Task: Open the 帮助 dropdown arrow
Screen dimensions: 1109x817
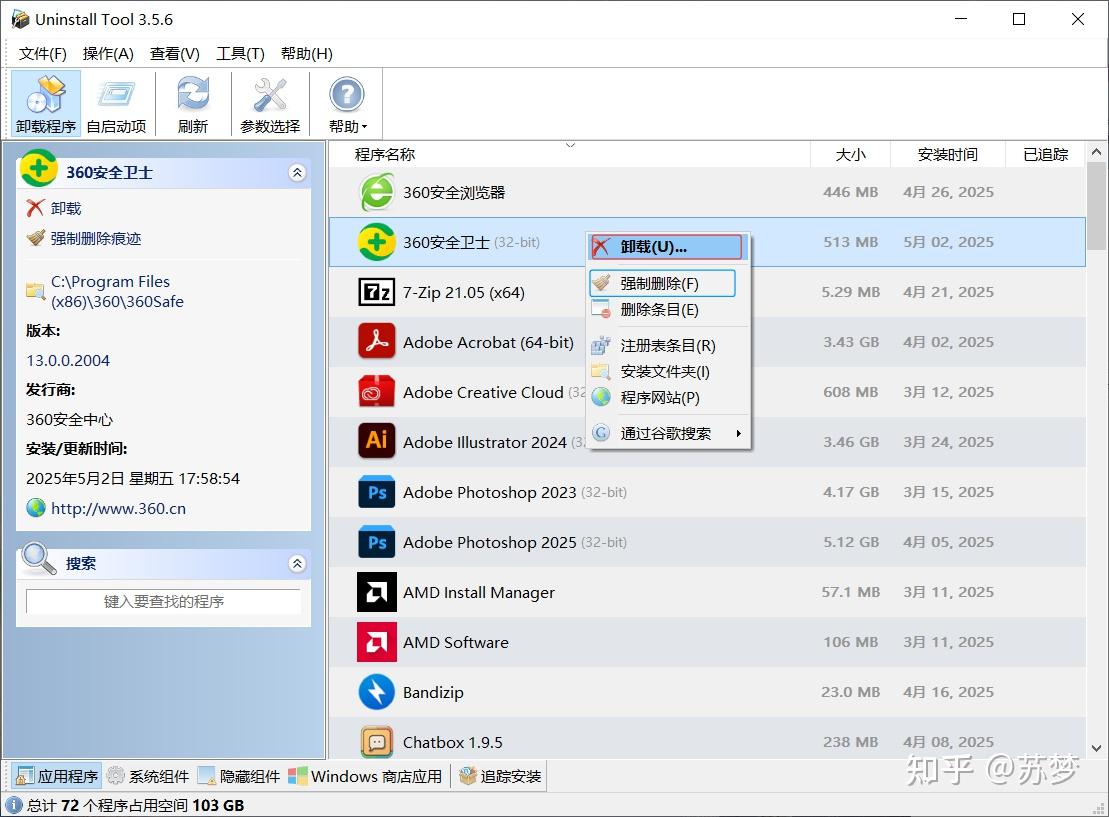Action: [x=366, y=125]
